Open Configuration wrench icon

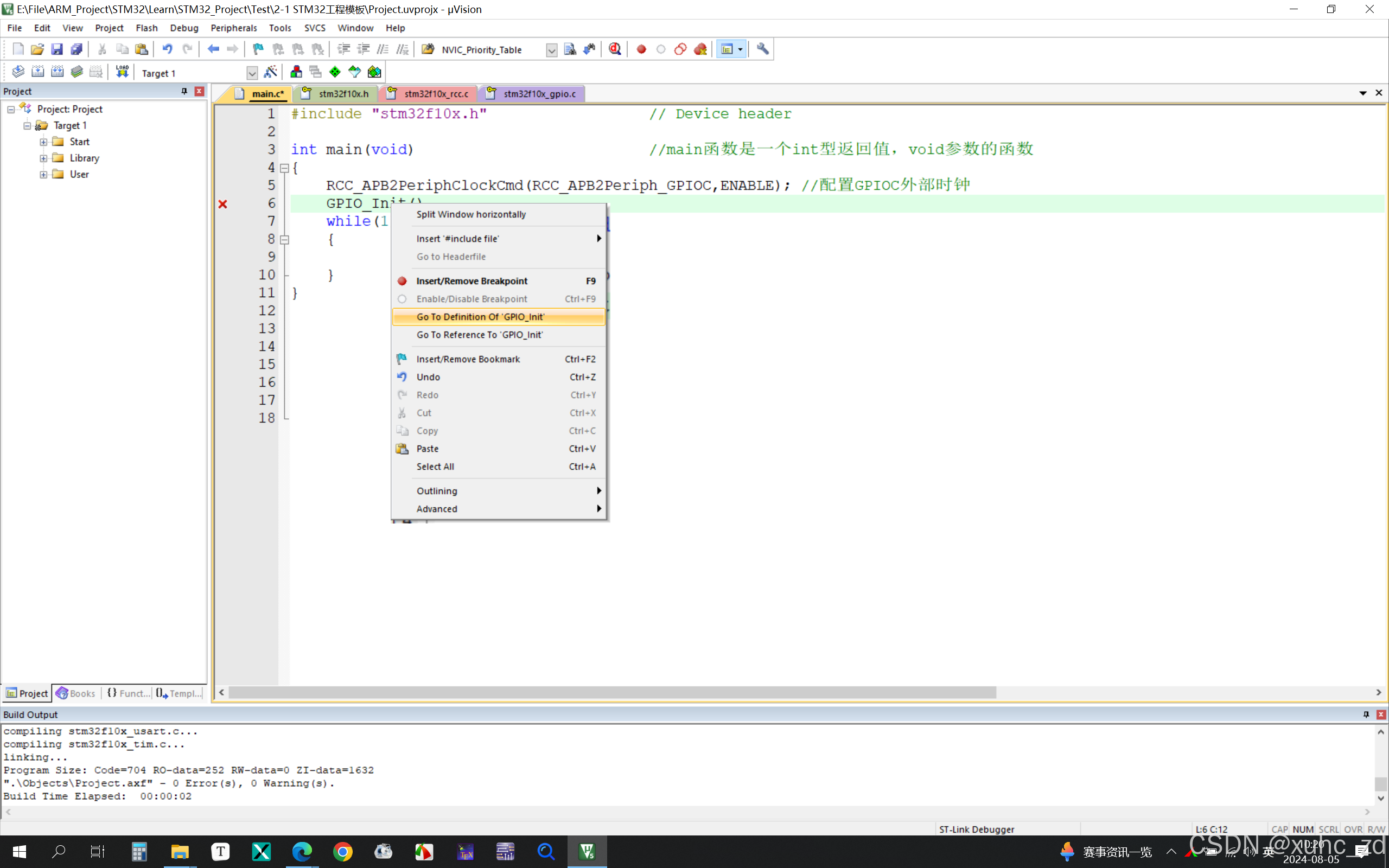(762, 49)
